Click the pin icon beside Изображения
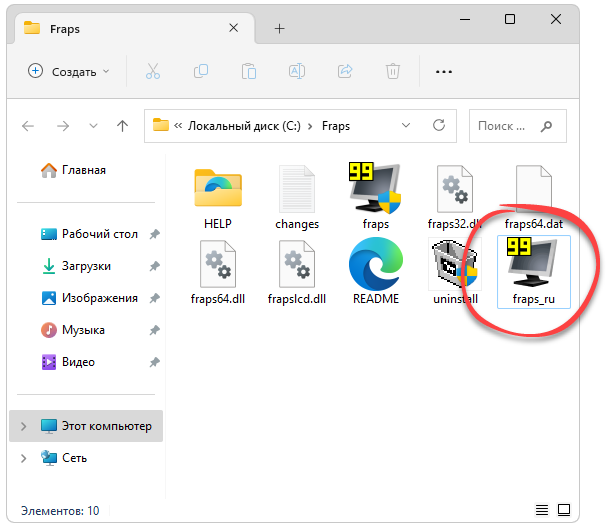The image size is (610, 528). click(x=155, y=298)
